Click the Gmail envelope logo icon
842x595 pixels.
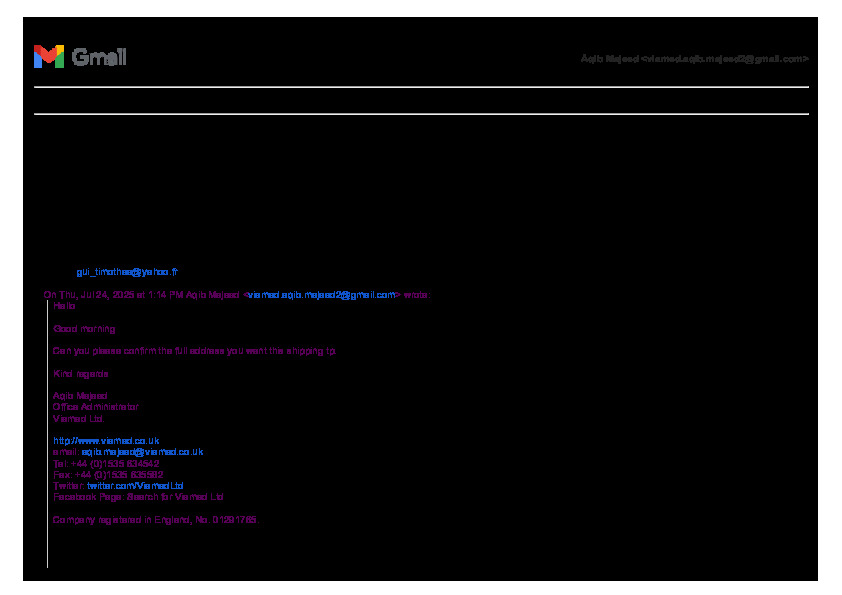click(x=48, y=57)
